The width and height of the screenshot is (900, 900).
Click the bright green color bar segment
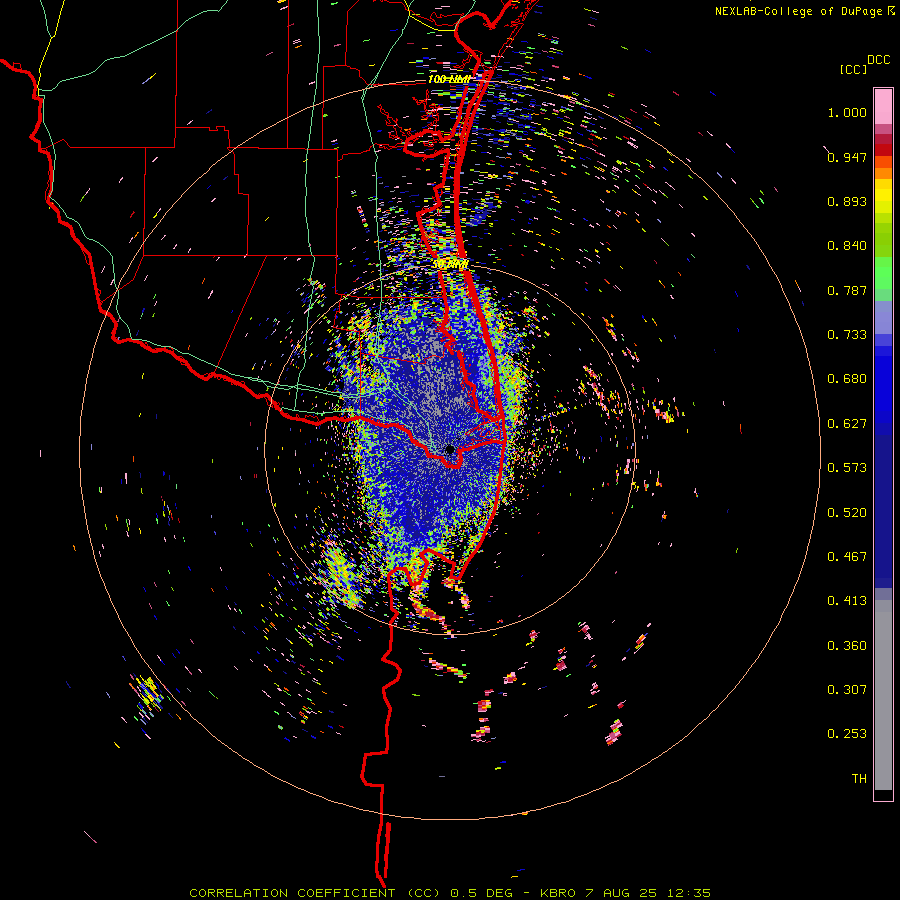click(x=883, y=273)
